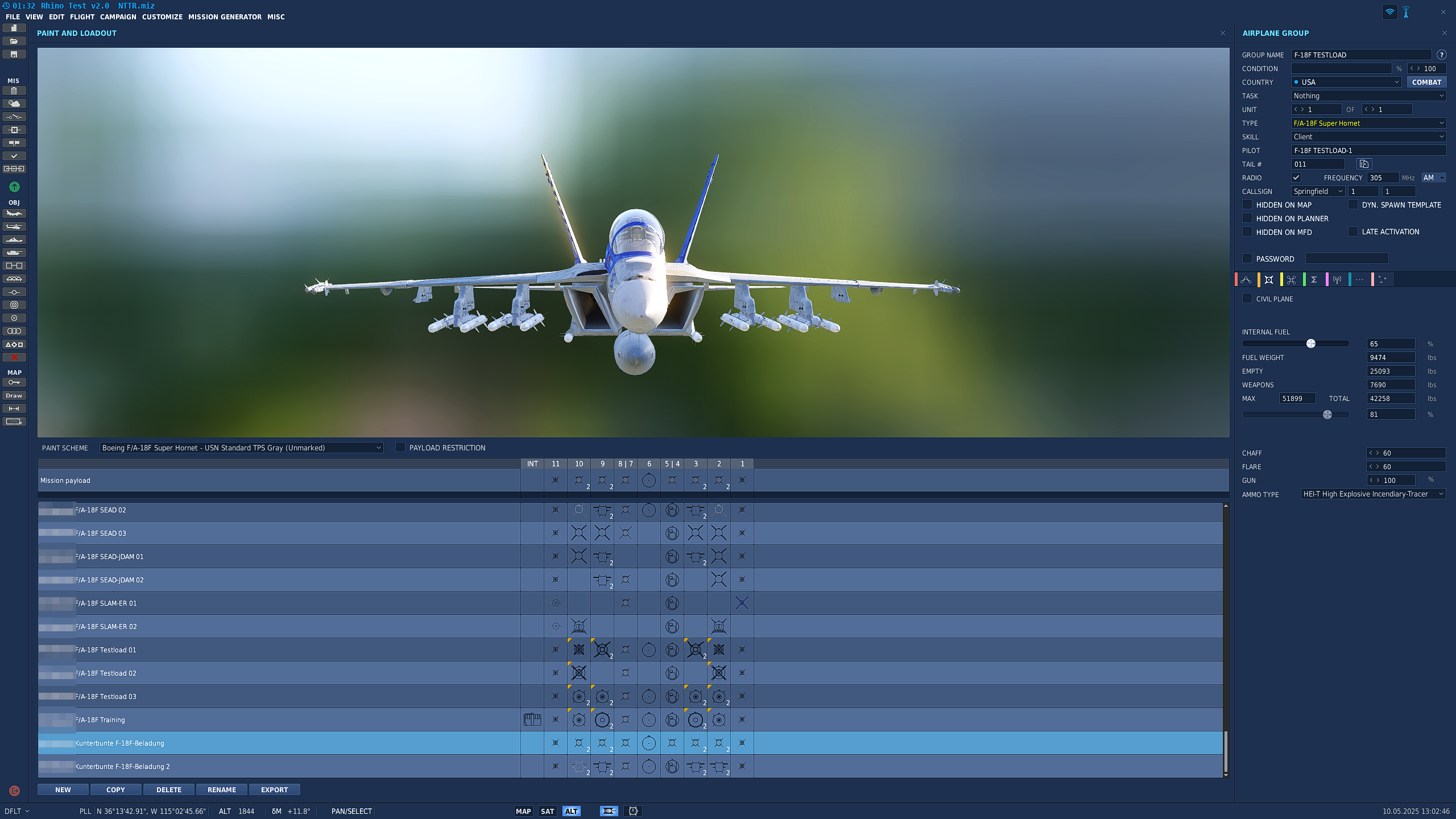Open the AMMO TYPE dropdown
The image size is (1456, 819).
[1373, 494]
